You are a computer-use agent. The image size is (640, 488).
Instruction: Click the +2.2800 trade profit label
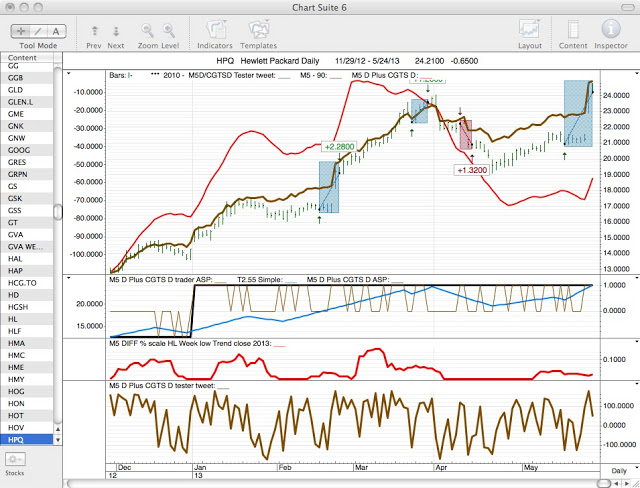tap(339, 146)
